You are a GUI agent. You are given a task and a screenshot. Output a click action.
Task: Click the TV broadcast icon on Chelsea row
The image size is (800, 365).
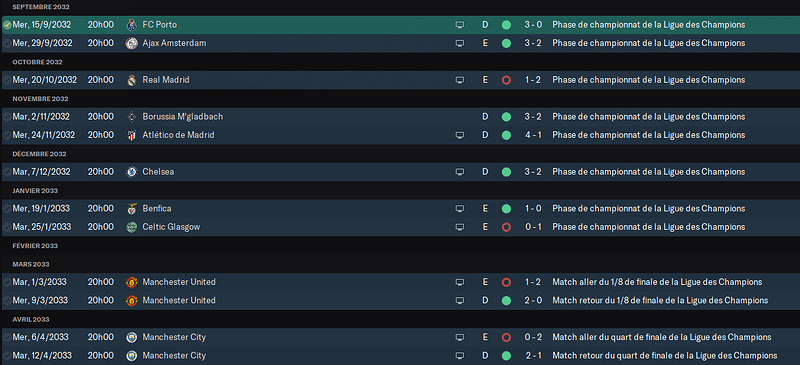(x=460, y=172)
